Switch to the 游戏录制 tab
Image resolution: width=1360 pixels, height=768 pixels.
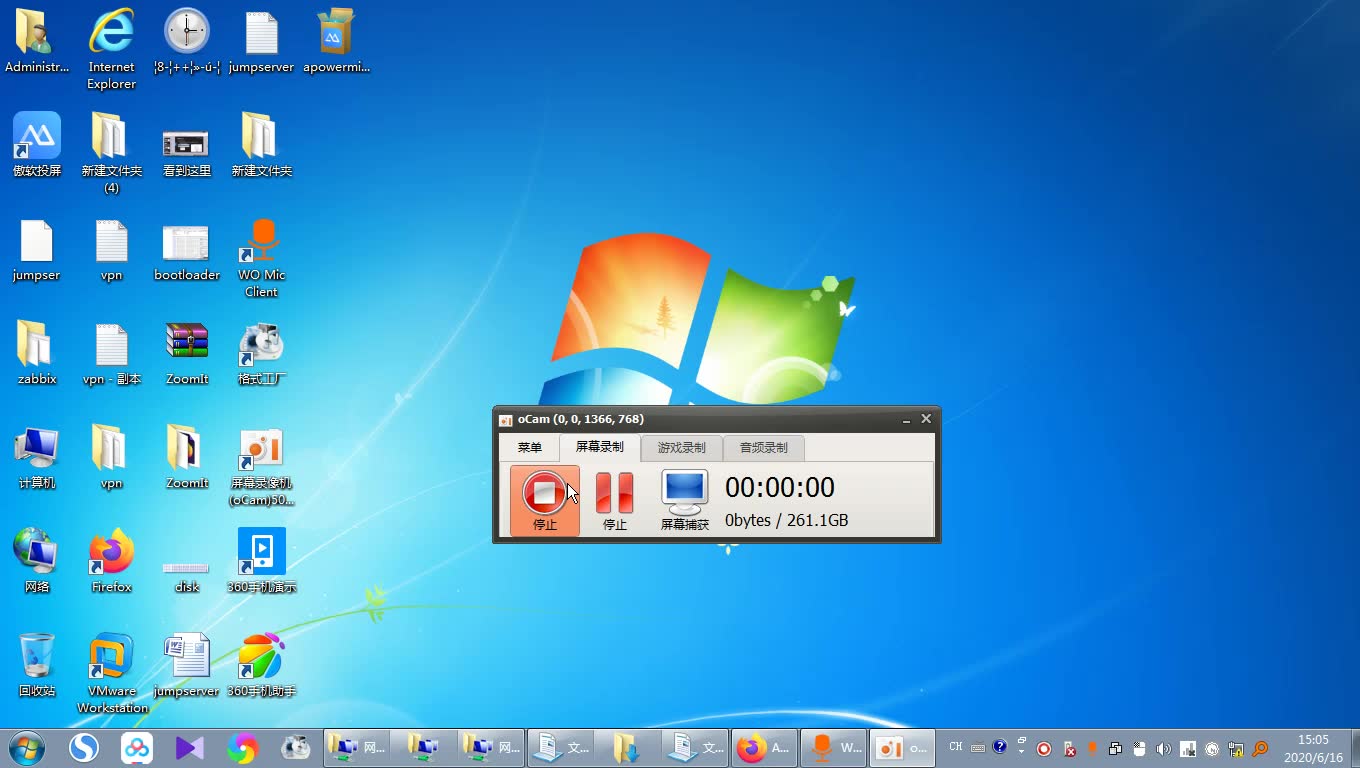tap(682, 448)
